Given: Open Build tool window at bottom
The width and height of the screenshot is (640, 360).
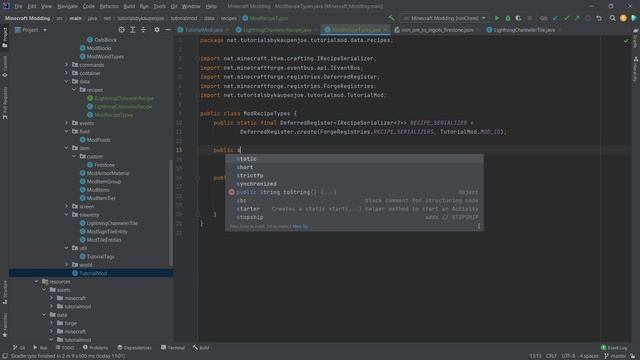Looking at the screenshot, I should [x=201, y=348].
